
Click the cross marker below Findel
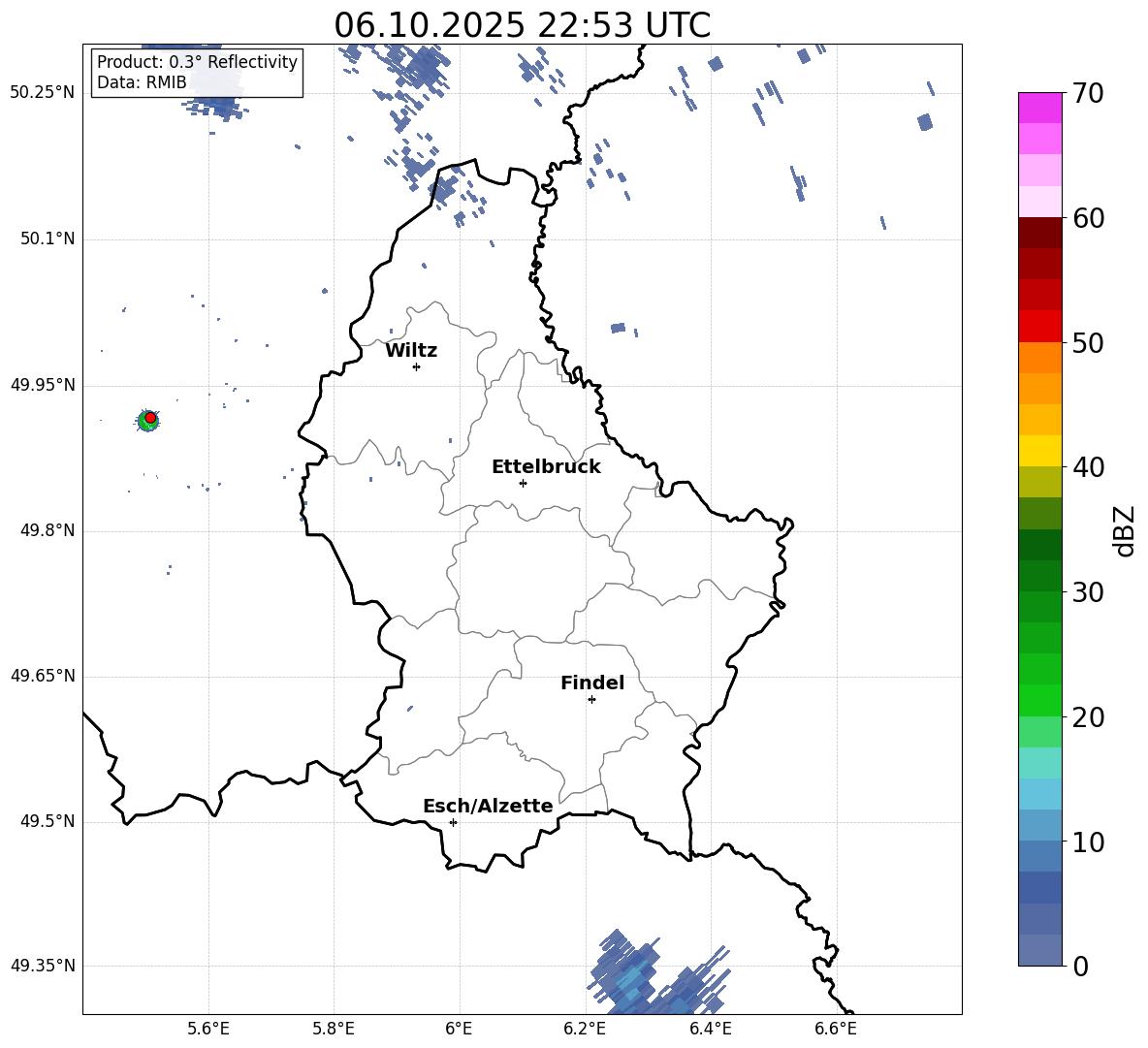(591, 699)
